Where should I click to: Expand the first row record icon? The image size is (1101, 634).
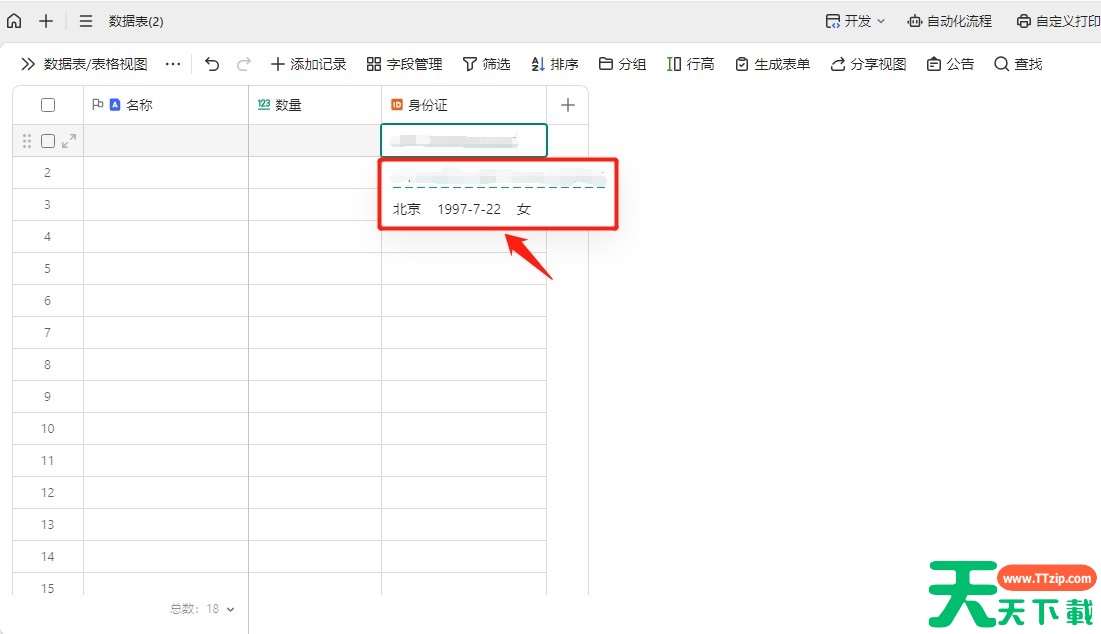tap(69, 141)
